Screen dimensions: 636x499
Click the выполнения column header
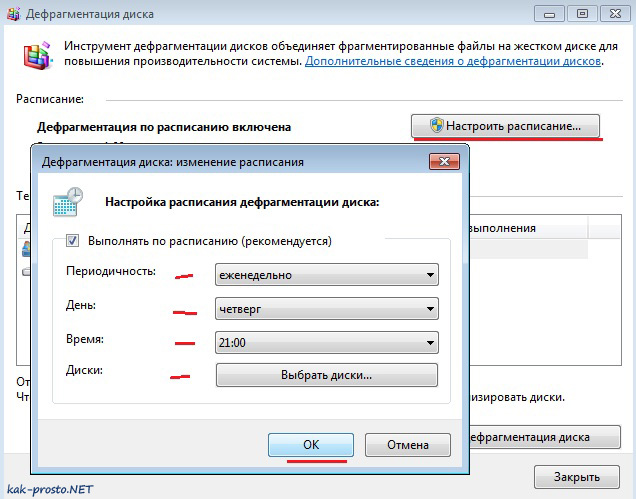pyautogui.click(x=528, y=228)
